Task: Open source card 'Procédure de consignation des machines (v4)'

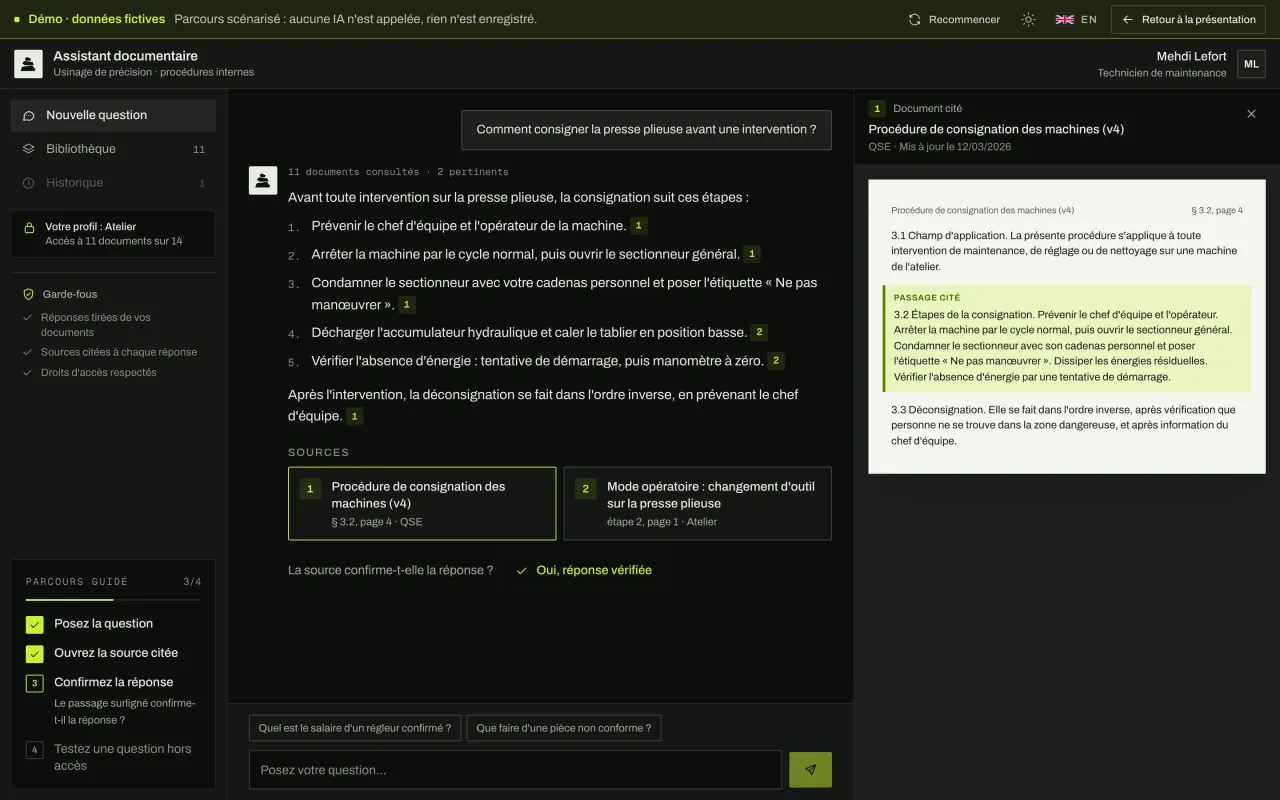Action: pyautogui.click(x=422, y=503)
